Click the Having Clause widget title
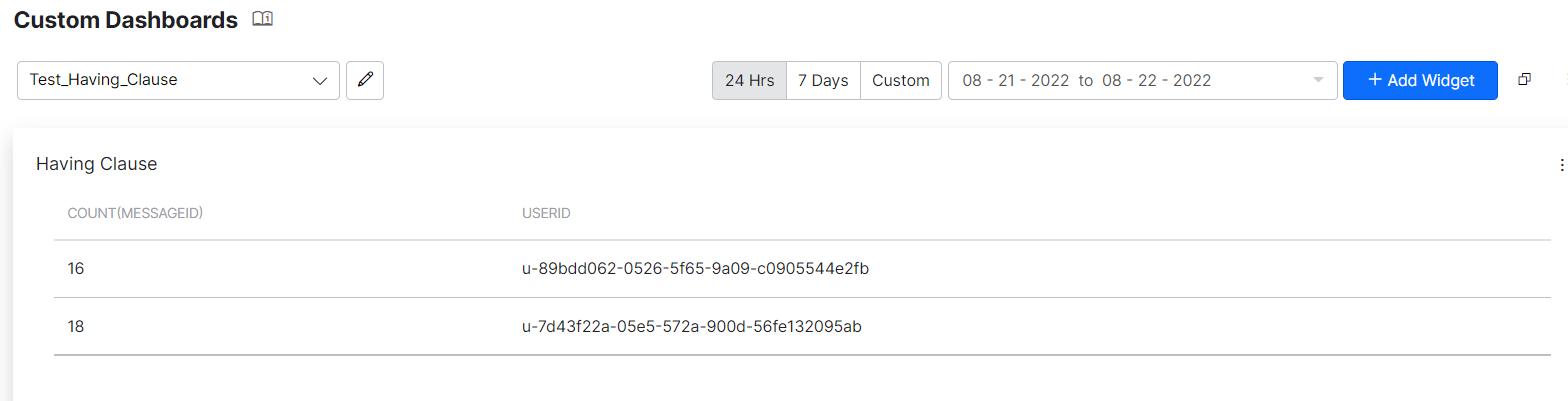The width and height of the screenshot is (1568, 401). [97, 164]
